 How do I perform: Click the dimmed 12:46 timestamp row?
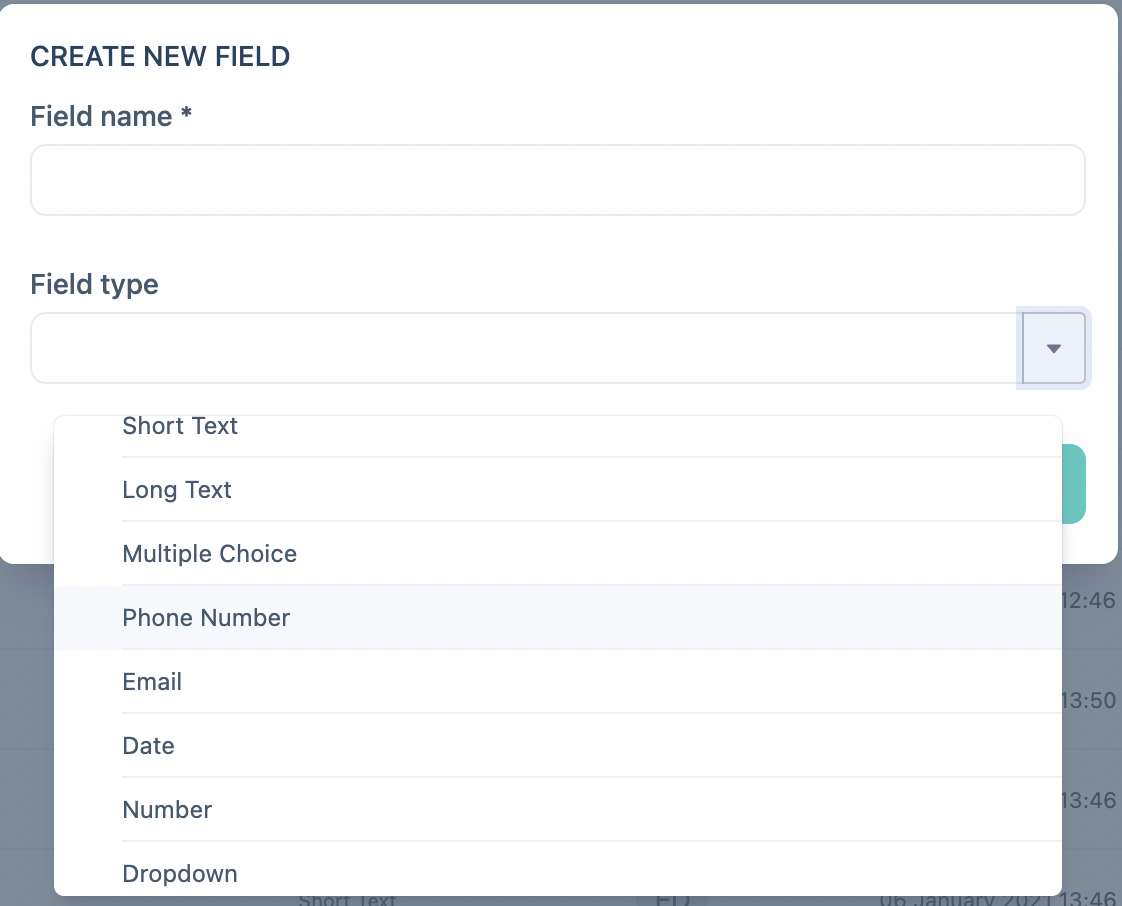click(x=1089, y=600)
